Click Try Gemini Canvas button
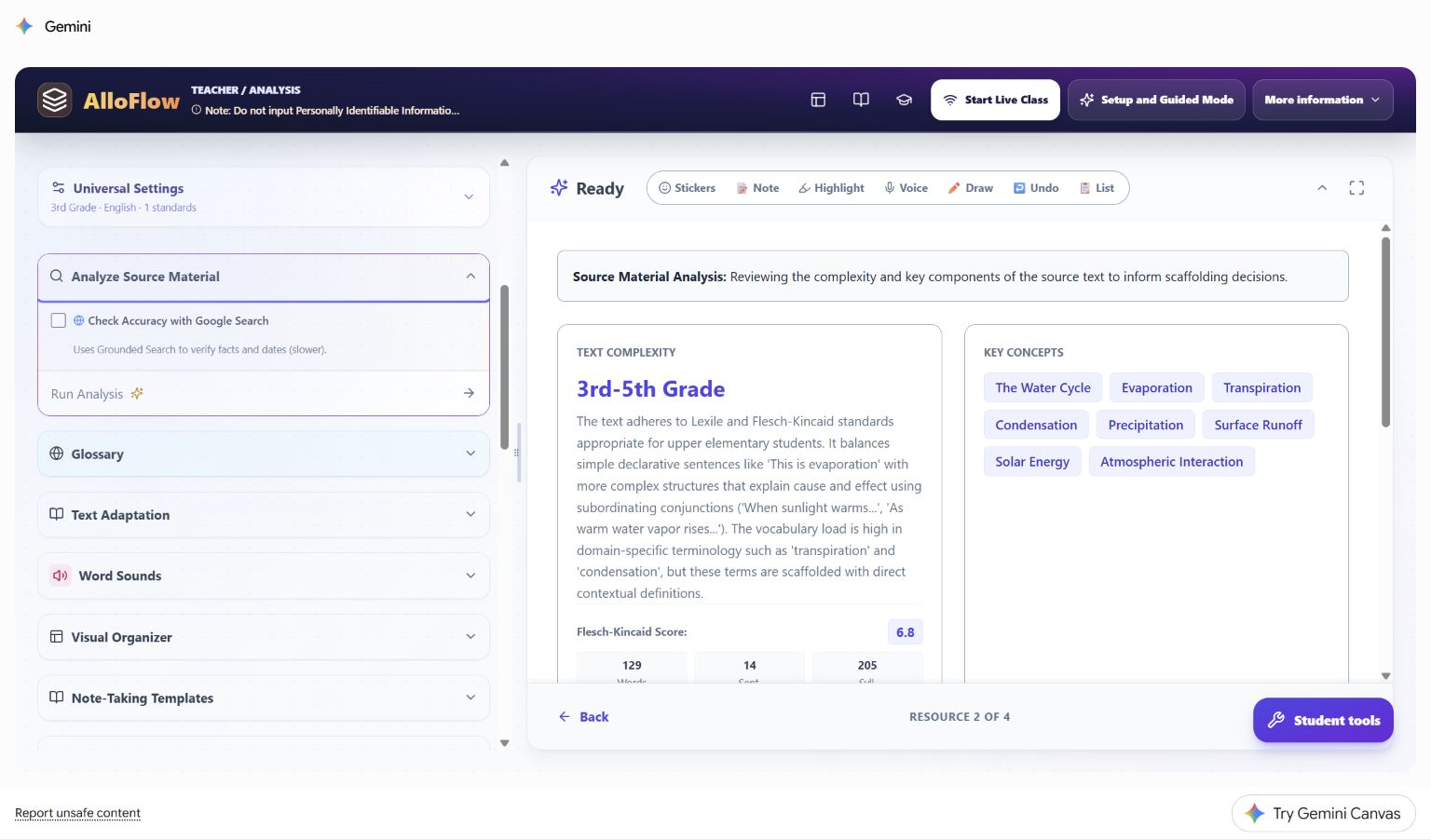 (1323, 813)
